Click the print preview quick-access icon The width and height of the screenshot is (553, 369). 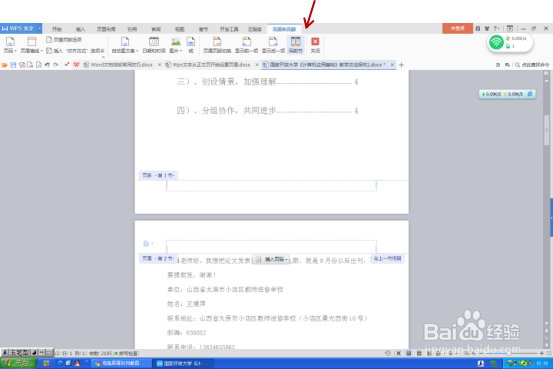pyautogui.click(x=39, y=65)
